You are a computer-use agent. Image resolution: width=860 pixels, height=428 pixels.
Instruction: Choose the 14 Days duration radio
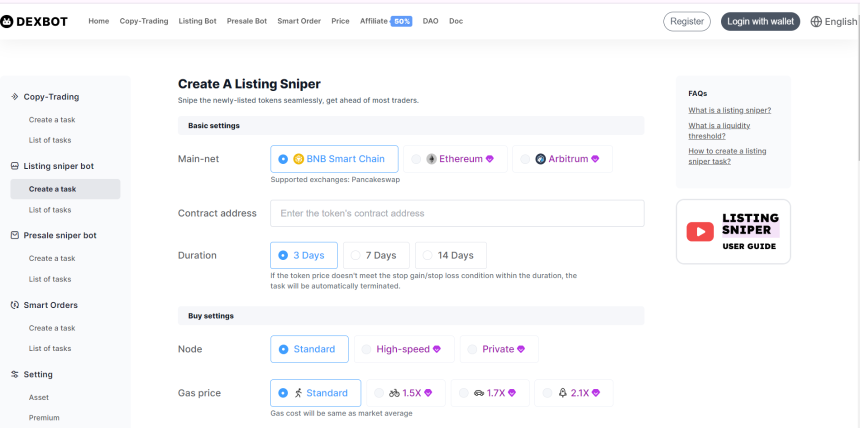click(427, 255)
